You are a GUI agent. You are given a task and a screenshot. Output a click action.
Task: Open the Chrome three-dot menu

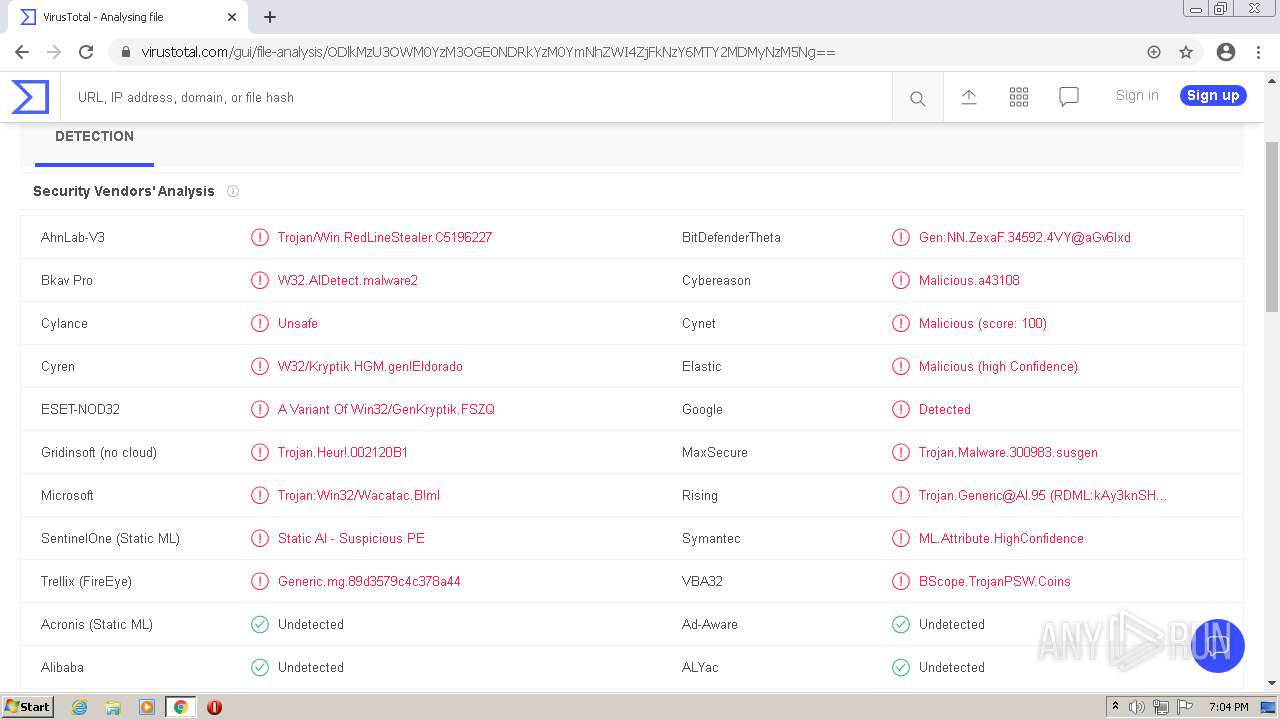tap(1260, 52)
